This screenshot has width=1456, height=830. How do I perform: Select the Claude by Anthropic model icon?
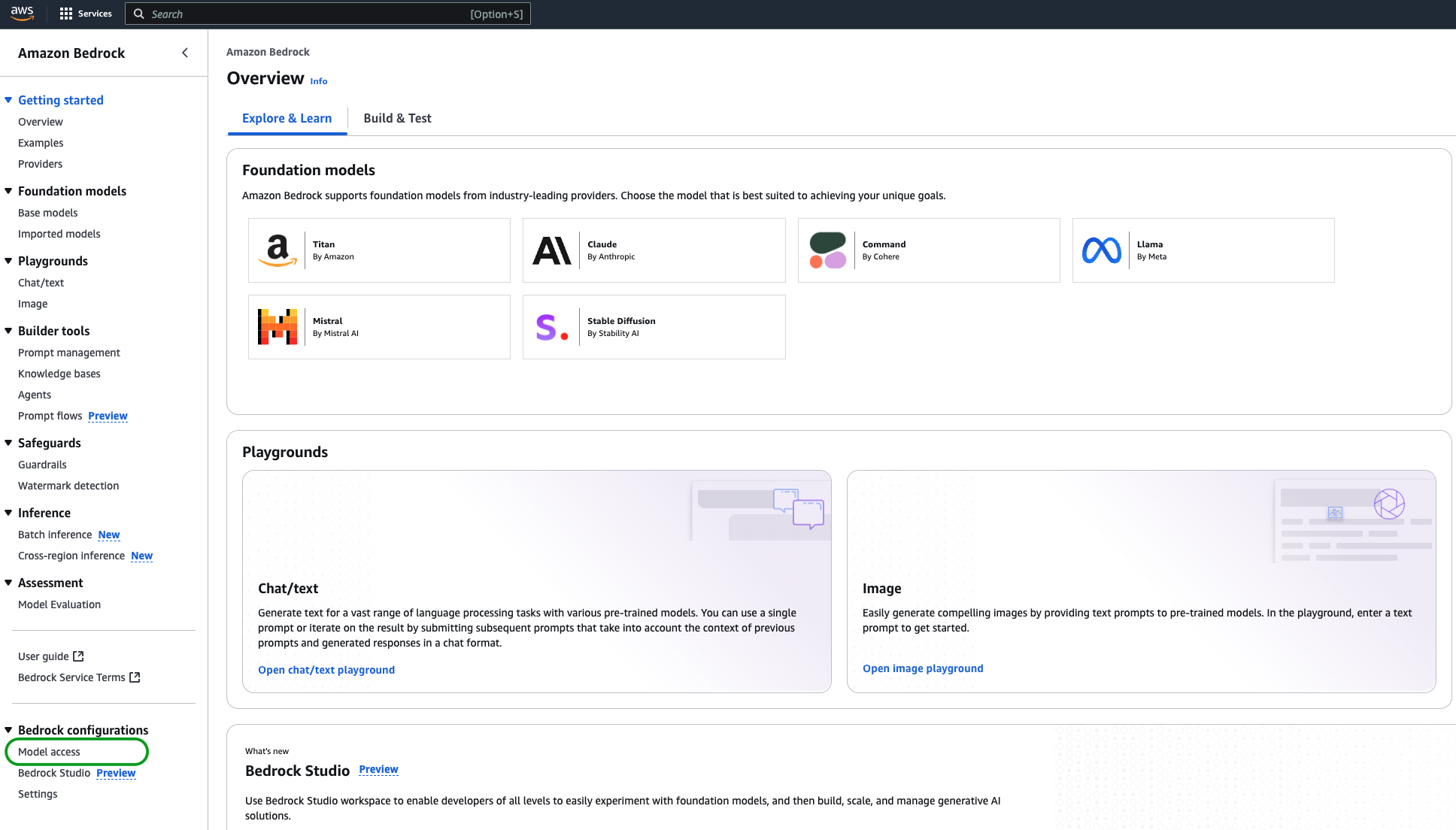click(x=550, y=250)
